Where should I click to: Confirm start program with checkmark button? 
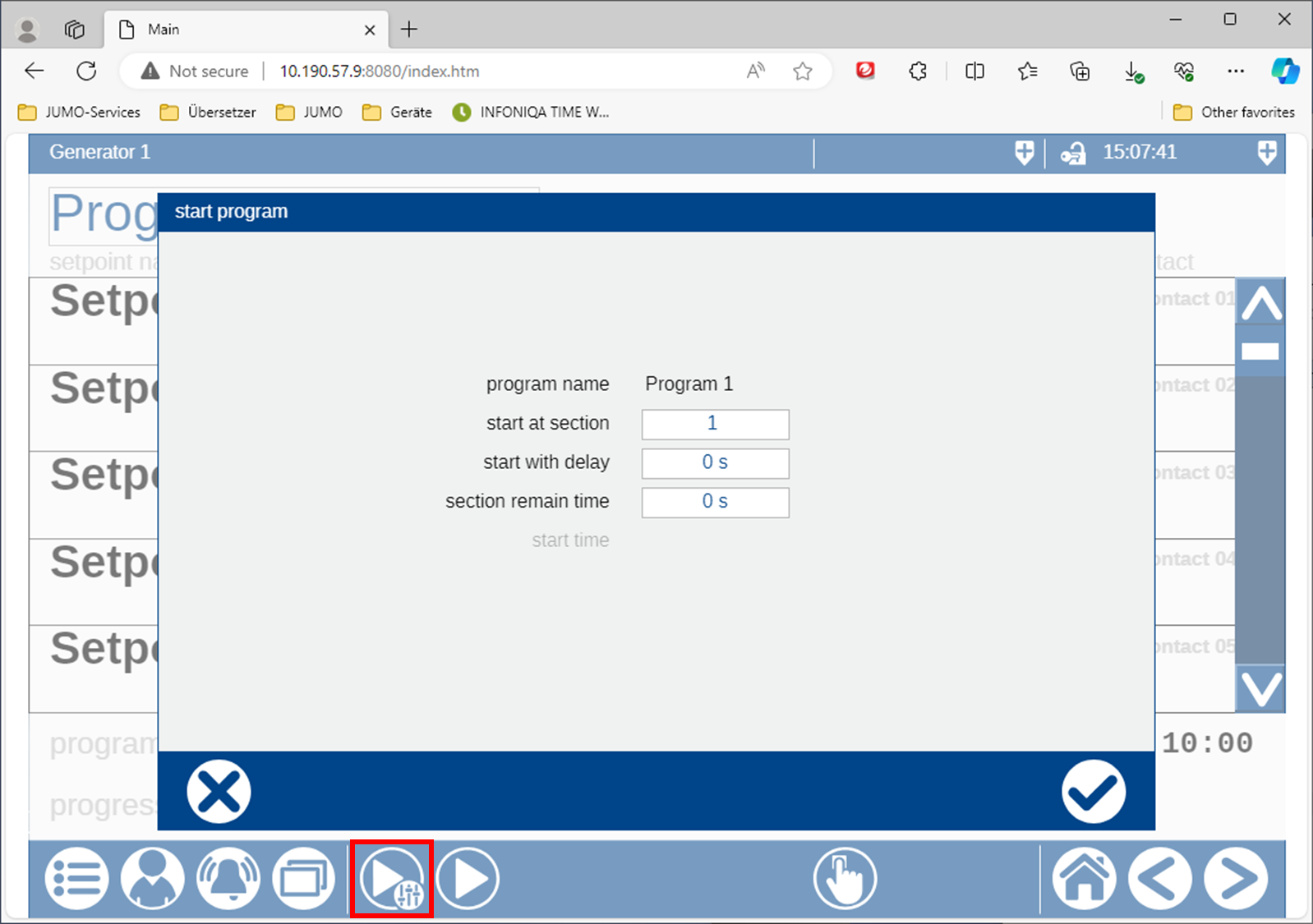[x=1093, y=792]
